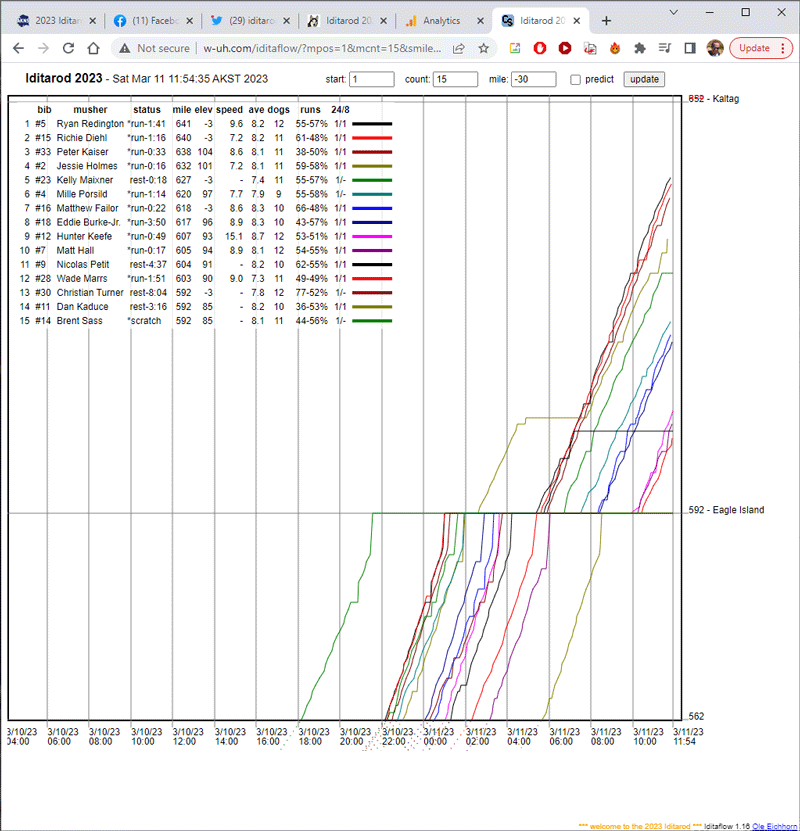800x831 pixels.
Task: Enable the predict checkbox
Action: (575, 79)
